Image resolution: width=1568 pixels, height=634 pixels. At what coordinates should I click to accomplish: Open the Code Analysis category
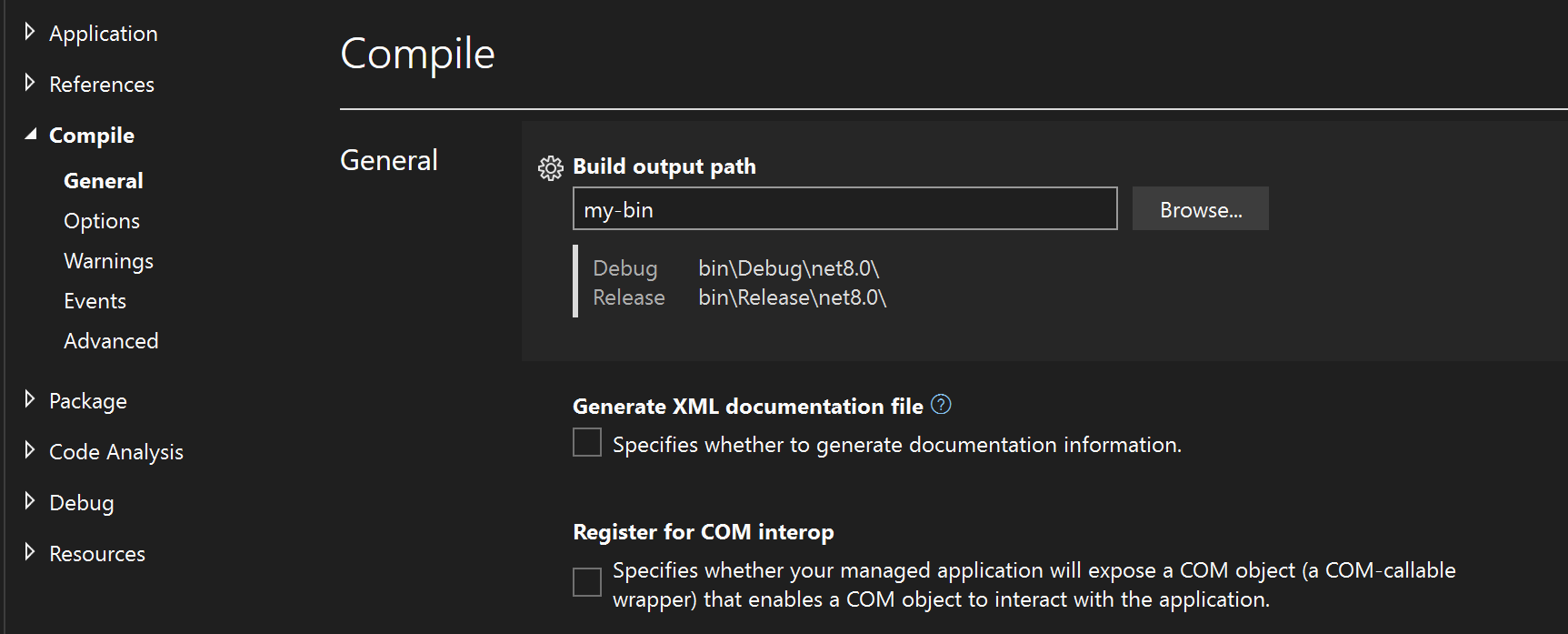[116, 452]
